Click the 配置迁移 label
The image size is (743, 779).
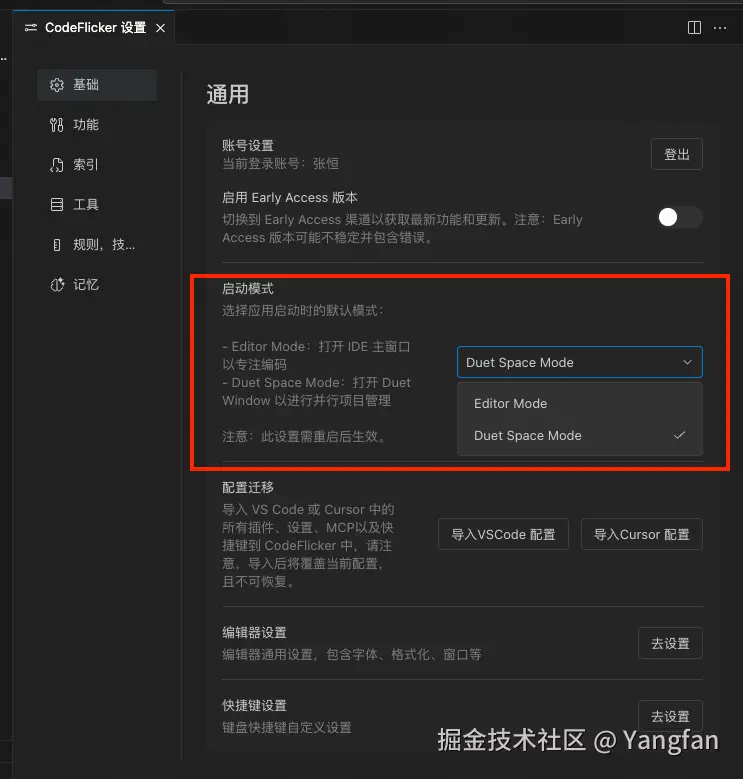[x=248, y=487]
